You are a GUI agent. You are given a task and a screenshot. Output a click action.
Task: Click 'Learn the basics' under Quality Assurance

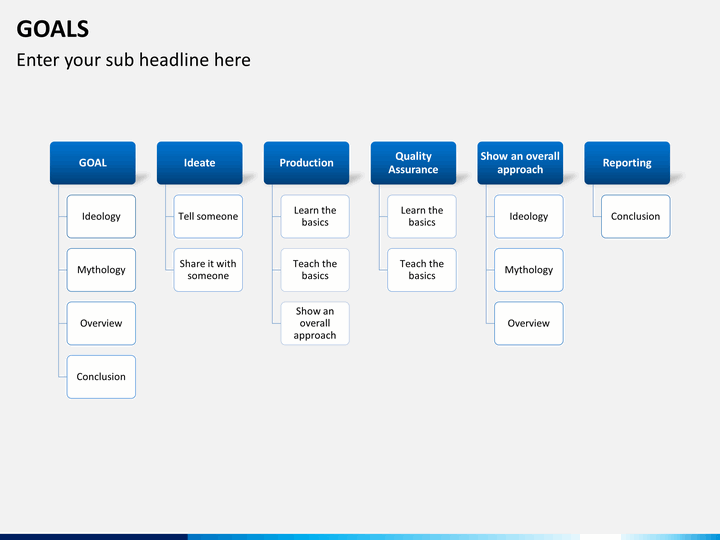[422, 216]
